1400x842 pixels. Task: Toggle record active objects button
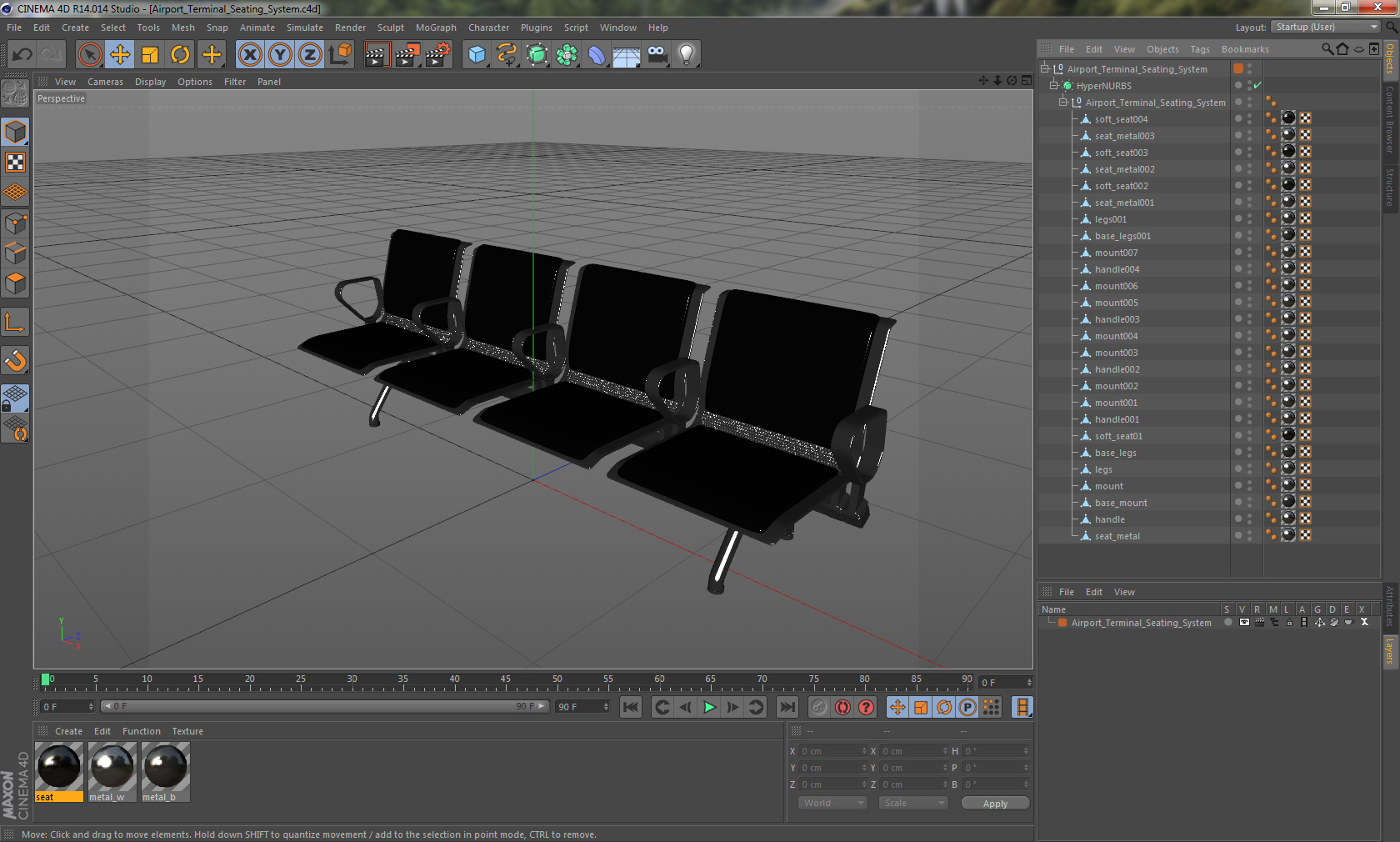click(x=820, y=707)
